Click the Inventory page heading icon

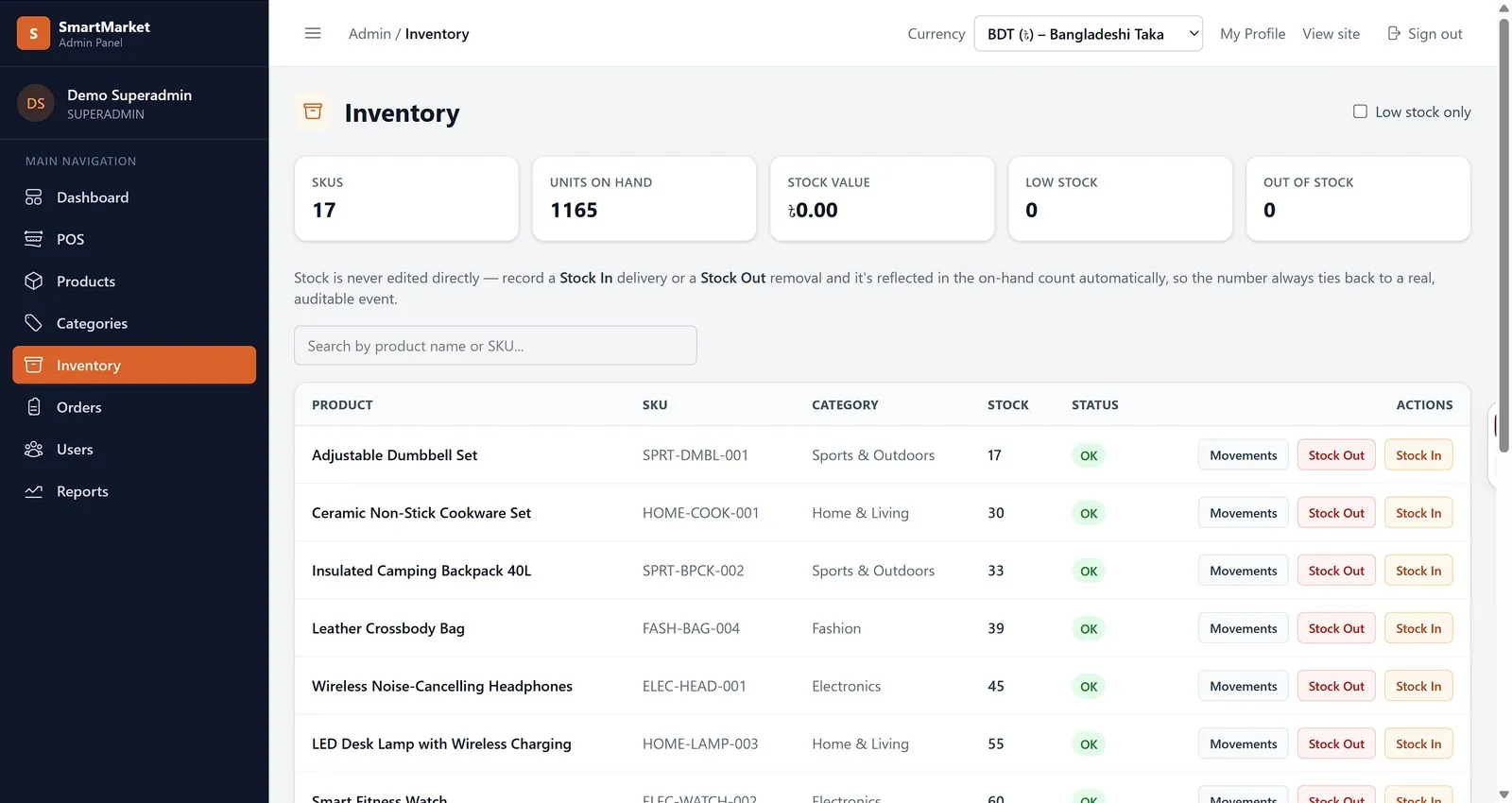[x=313, y=112]
